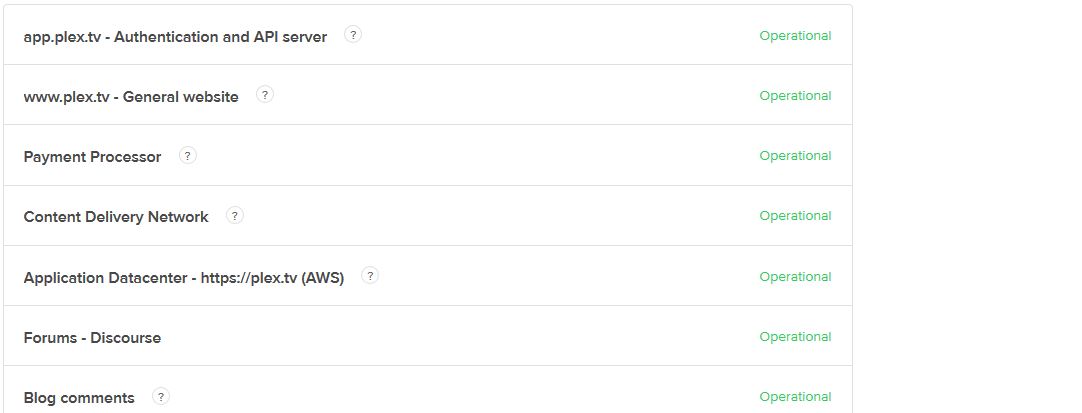The height and width of the screenshot is (413, 1082).
Task: Select the Payment Processor component label
Action: (x=92, y=157)
